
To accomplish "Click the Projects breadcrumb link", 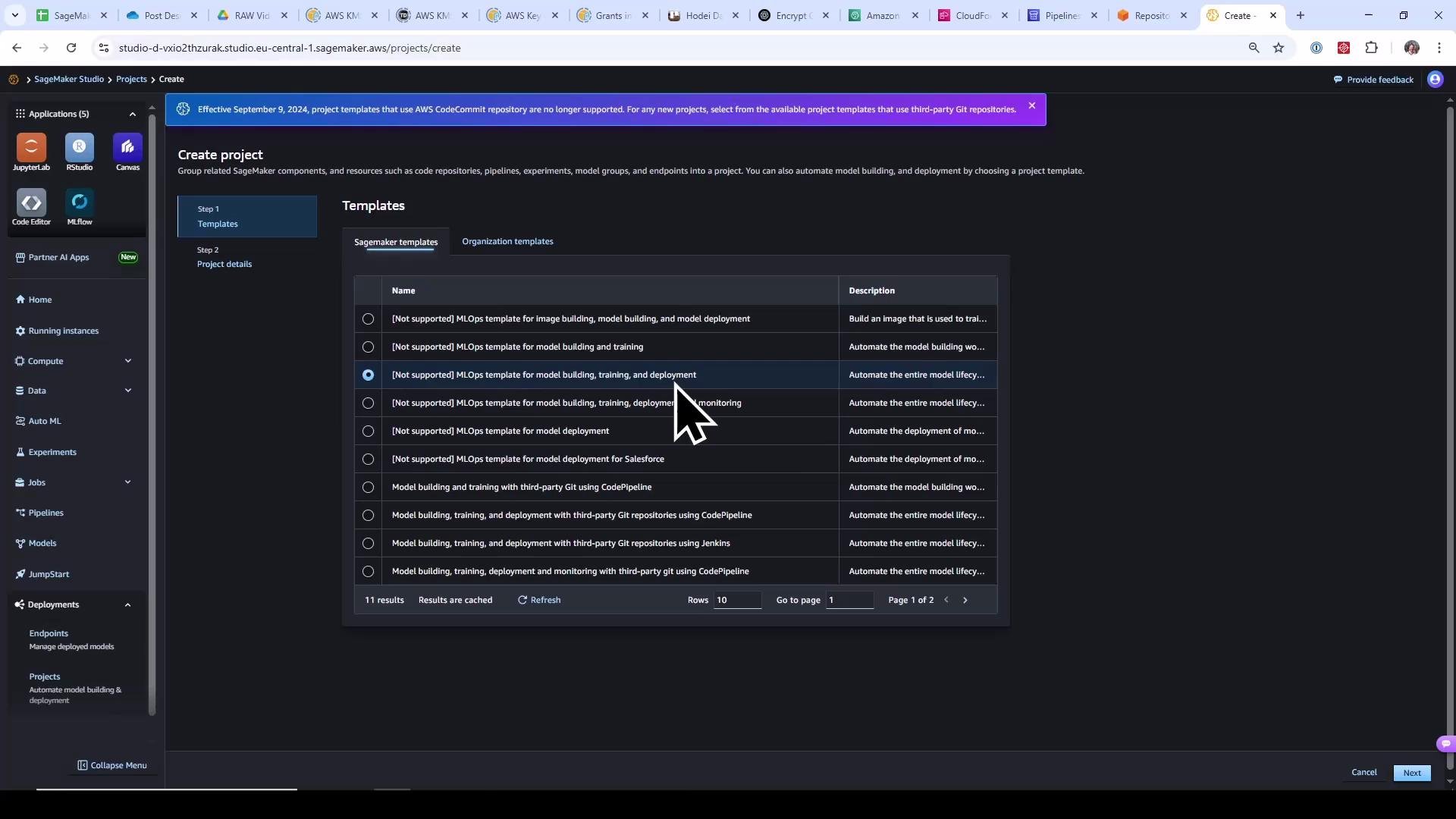I will click(x=131, y=79).
